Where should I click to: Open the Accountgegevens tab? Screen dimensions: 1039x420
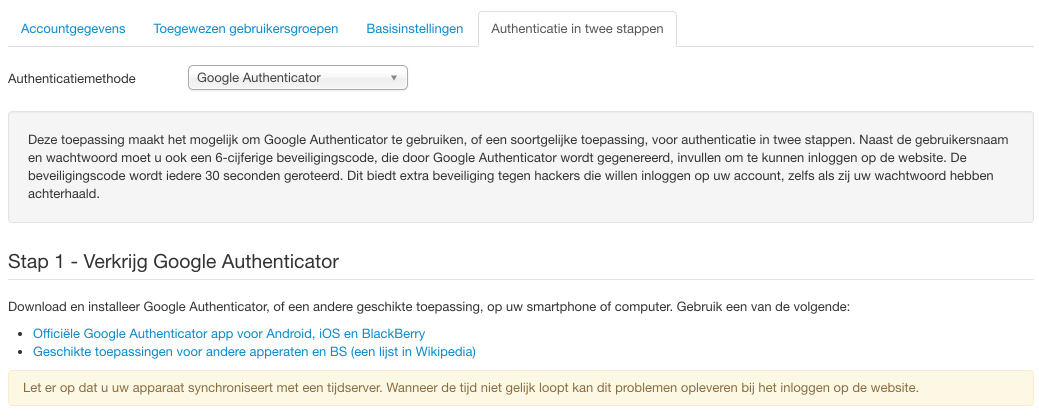(73, 29)
